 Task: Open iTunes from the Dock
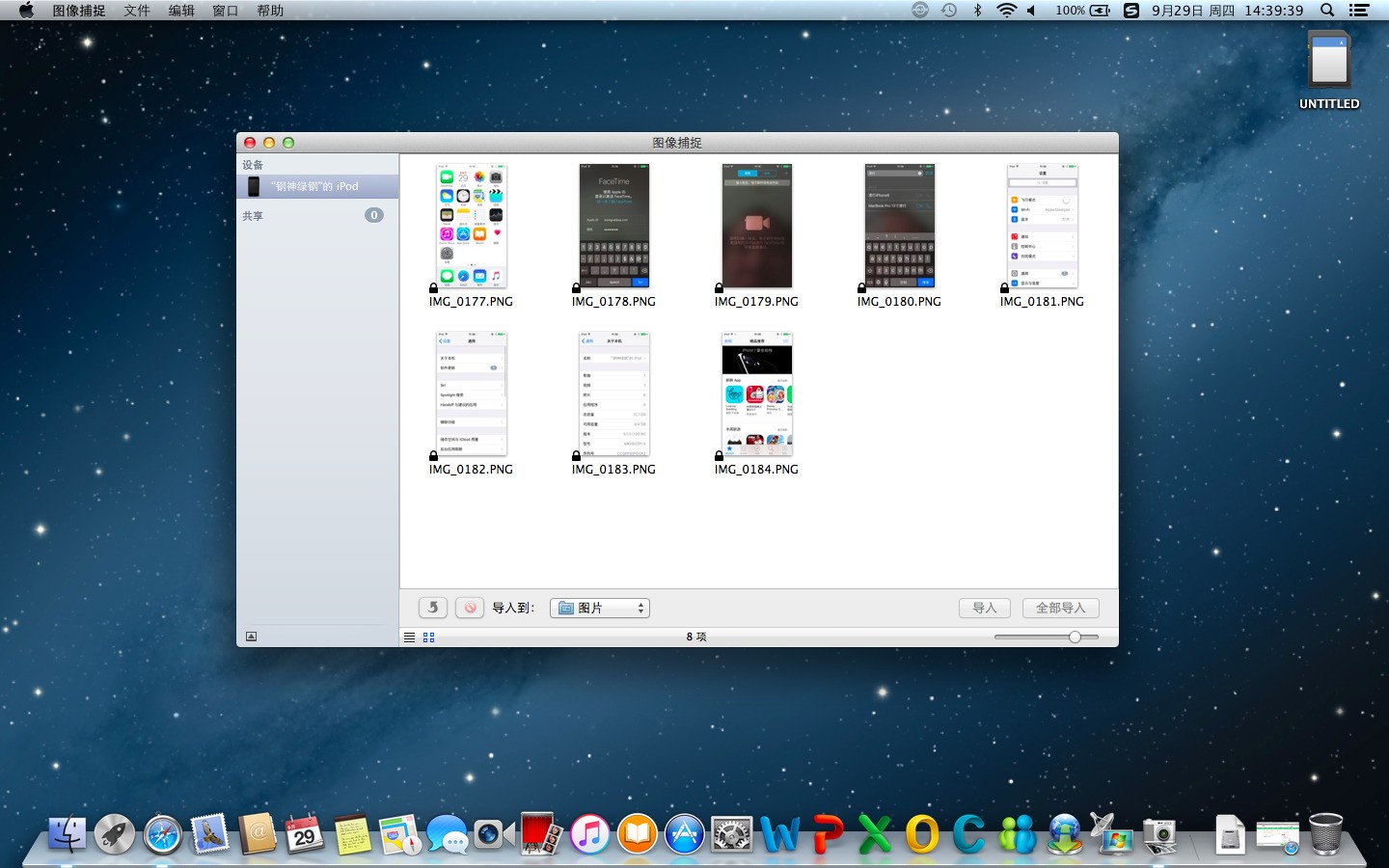coord(589,834)
